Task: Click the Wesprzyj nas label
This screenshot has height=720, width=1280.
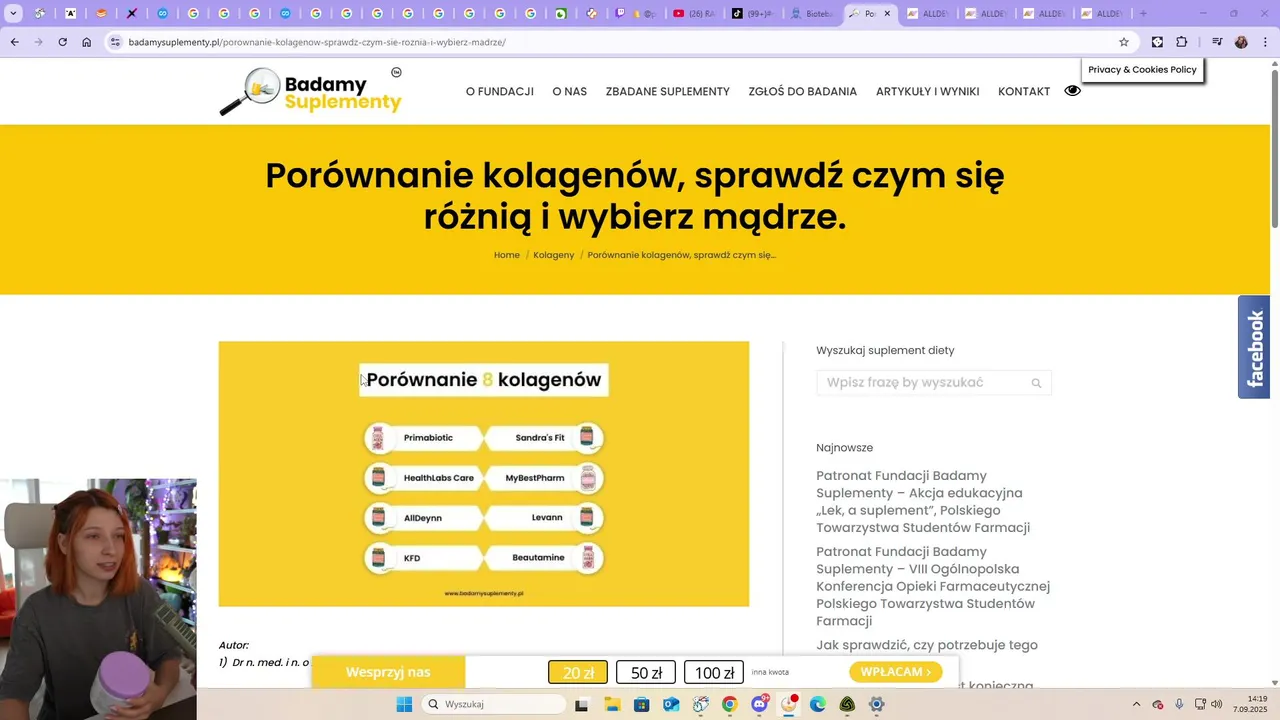Action: pos(388,672)
